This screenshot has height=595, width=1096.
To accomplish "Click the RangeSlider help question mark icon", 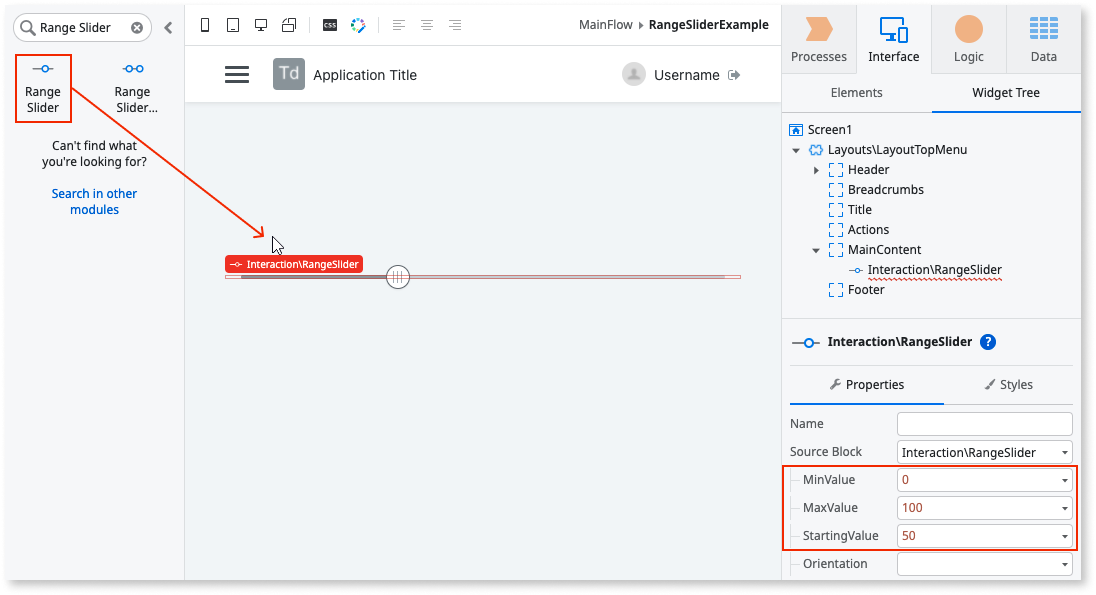I will click(988, 342).
